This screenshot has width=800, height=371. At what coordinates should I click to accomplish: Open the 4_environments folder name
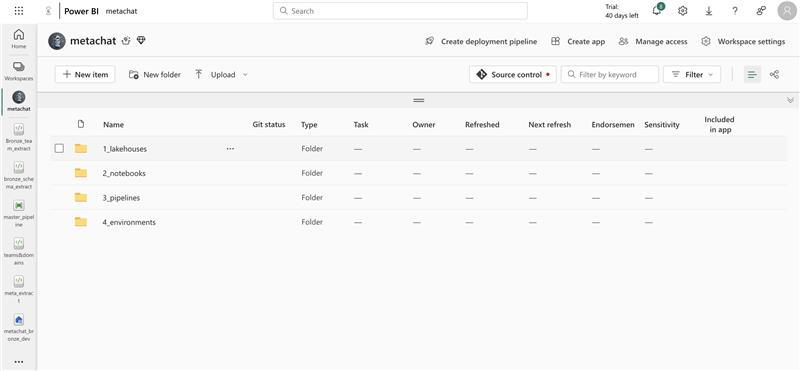129,222
